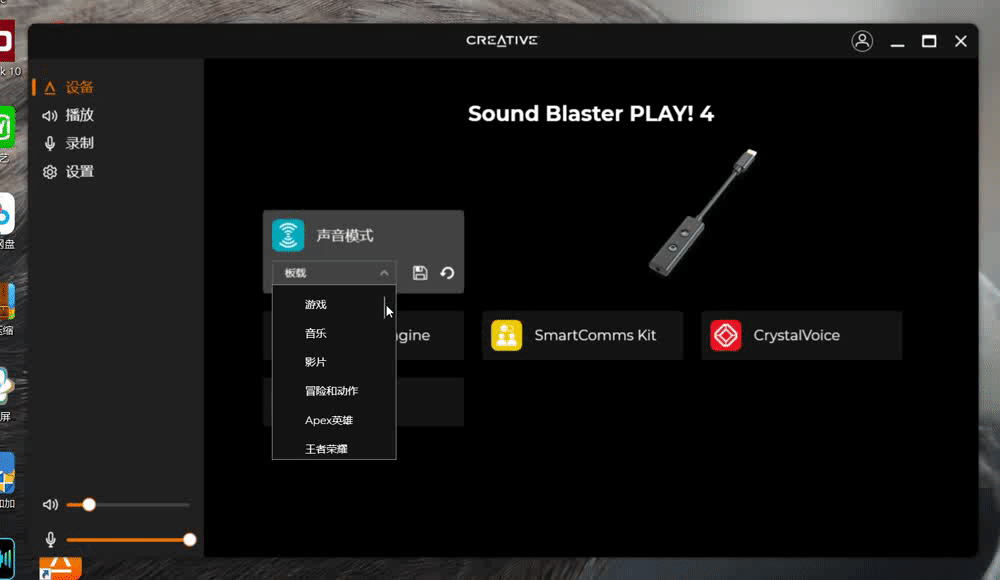Mute the microphone icon at bottom
Image resolution: width=1000 pixels, height=580 pixels.
pos(50,540)
